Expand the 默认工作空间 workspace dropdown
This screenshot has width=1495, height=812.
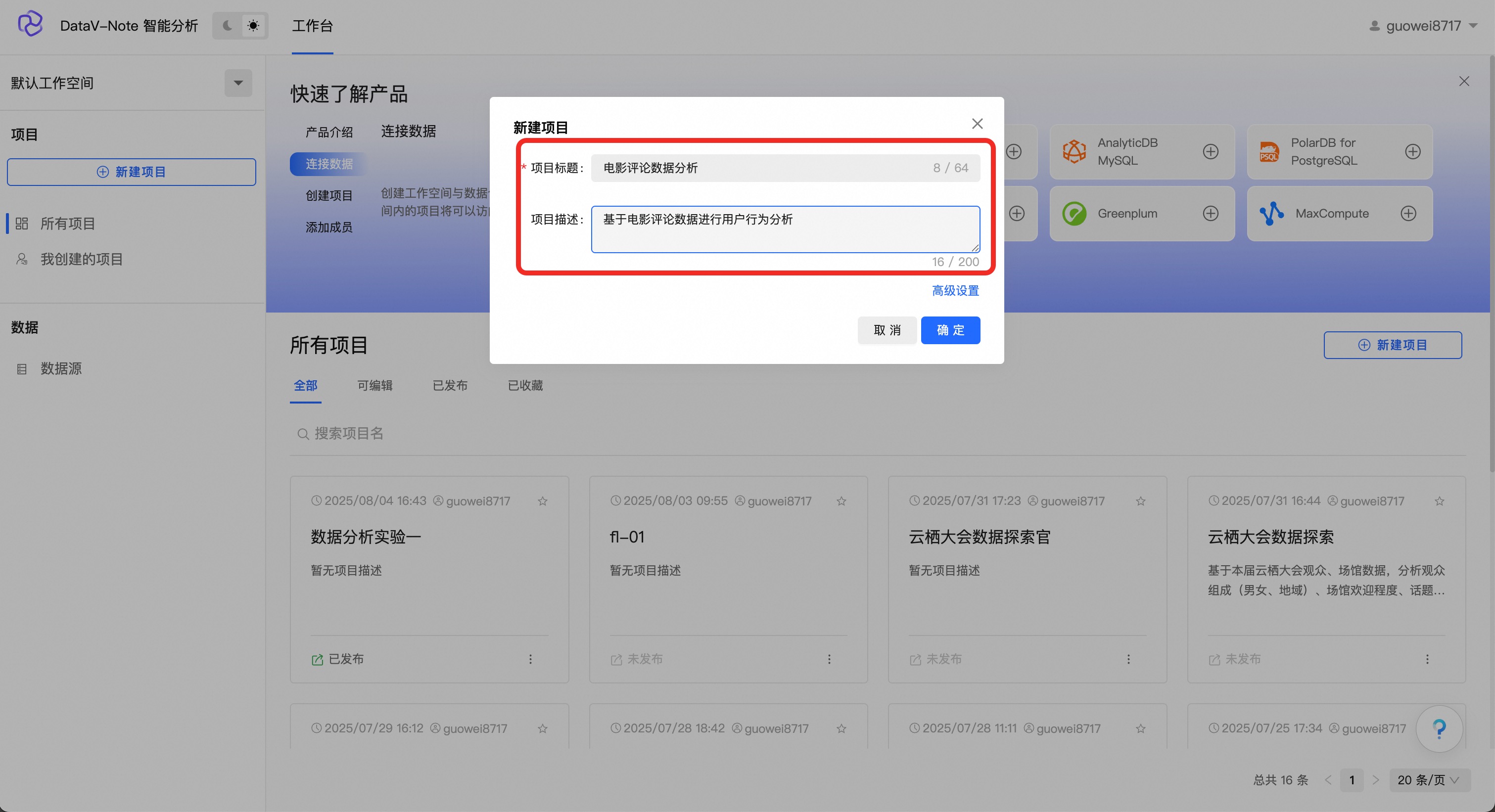click(x=238, y=83)
